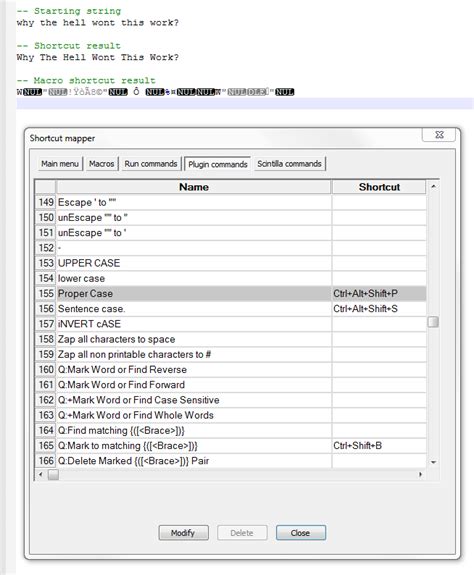Viewport: 474px width, 575px height.
Task: Click the vertical scrollbar down arrow
Action: click(433, 462)
